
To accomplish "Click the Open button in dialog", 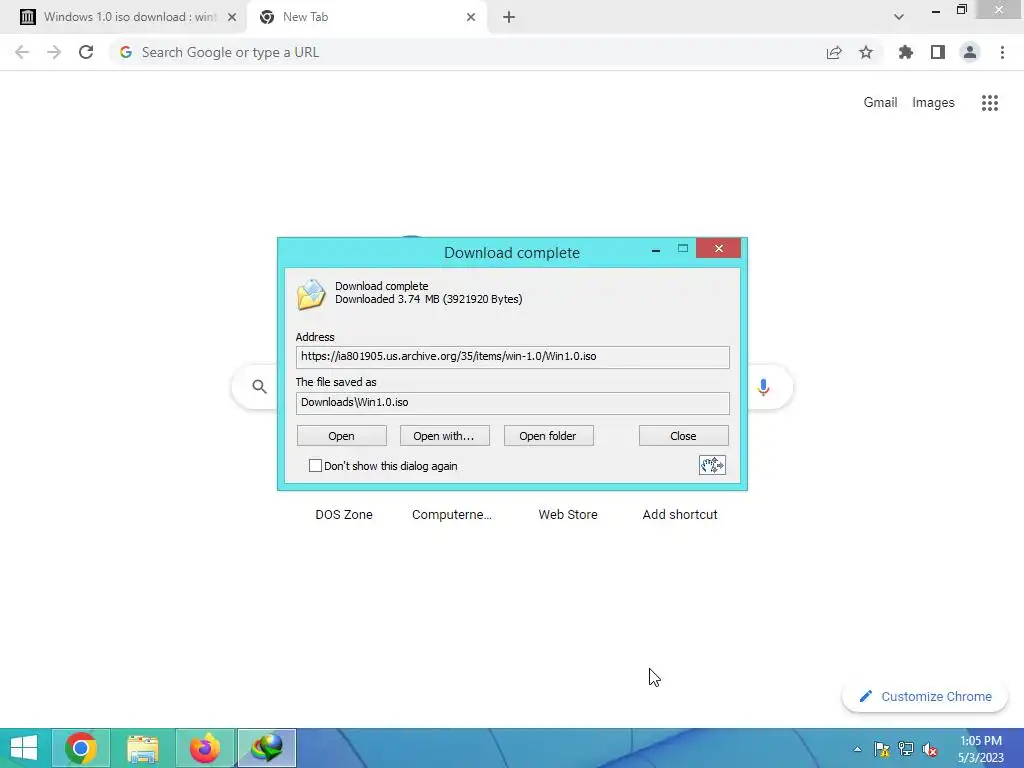I will [342, 436].
